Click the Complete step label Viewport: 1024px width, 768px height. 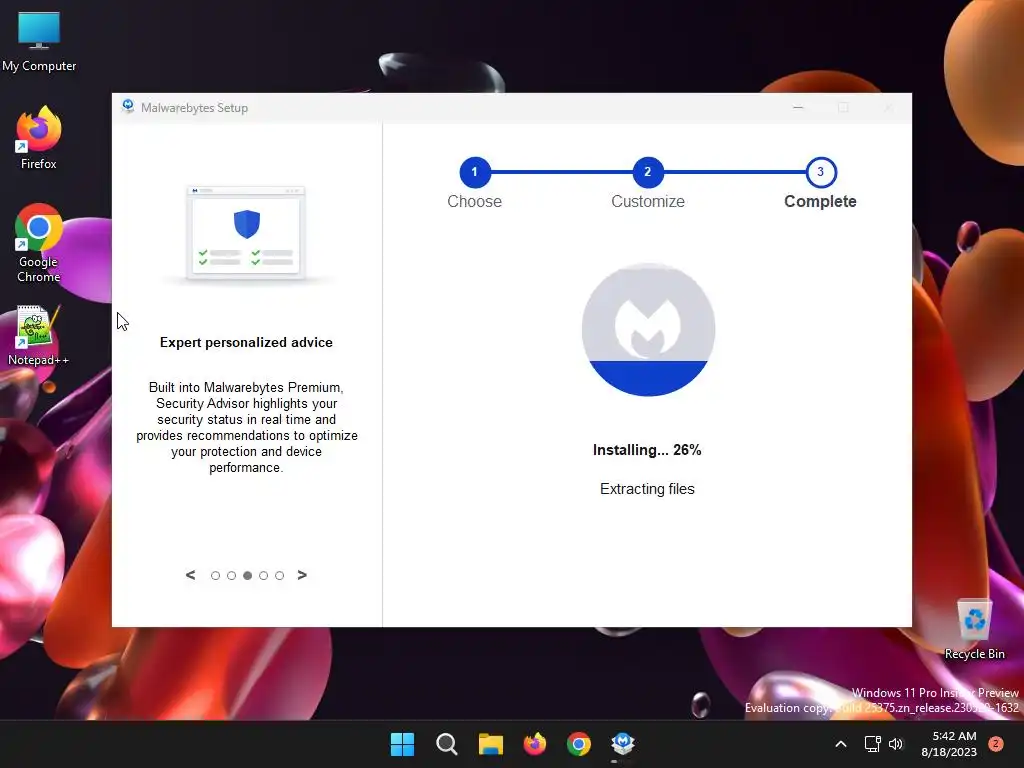coord(820,201)
